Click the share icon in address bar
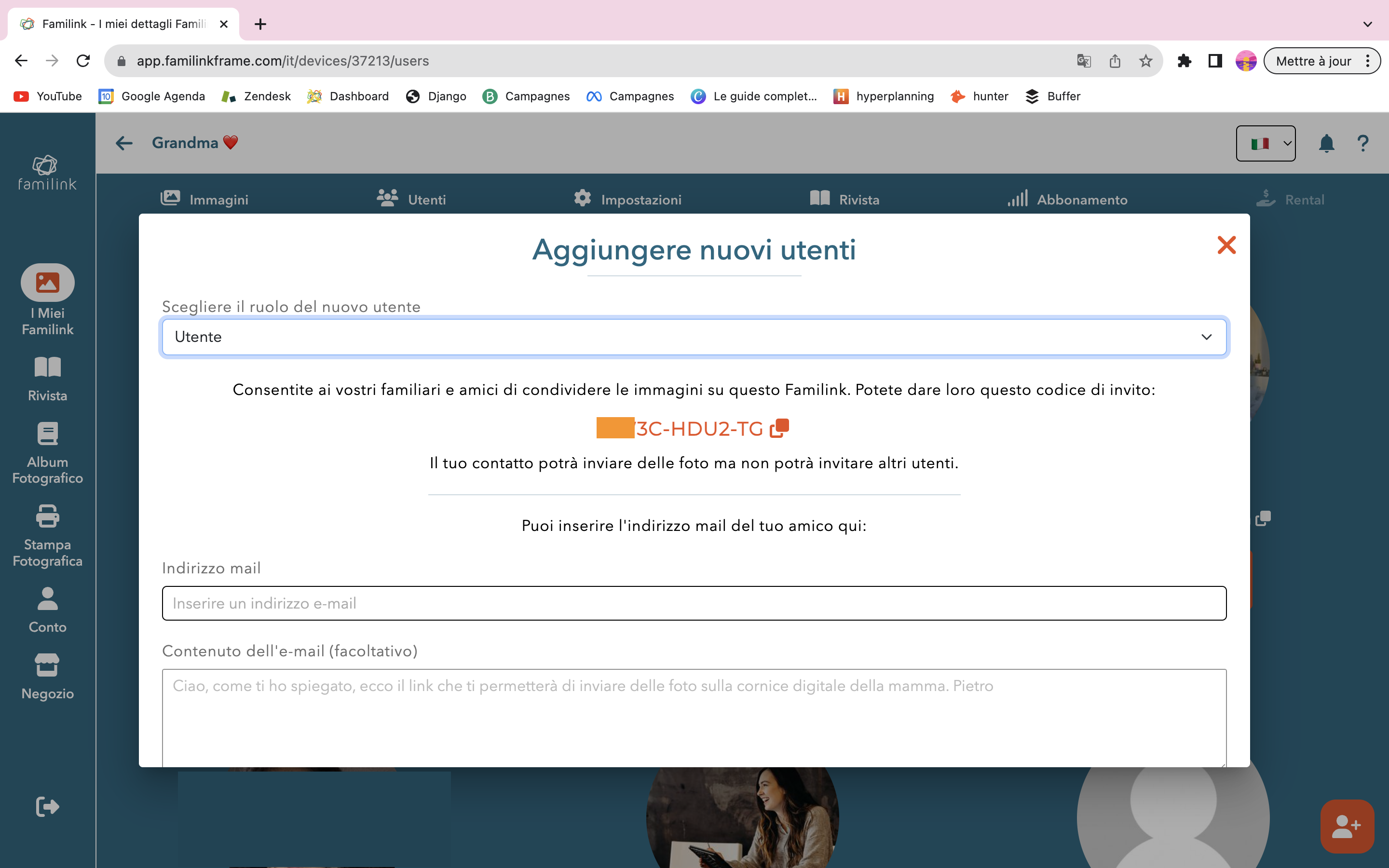Screen dimensions: 1389x868 pos(1115,61)
